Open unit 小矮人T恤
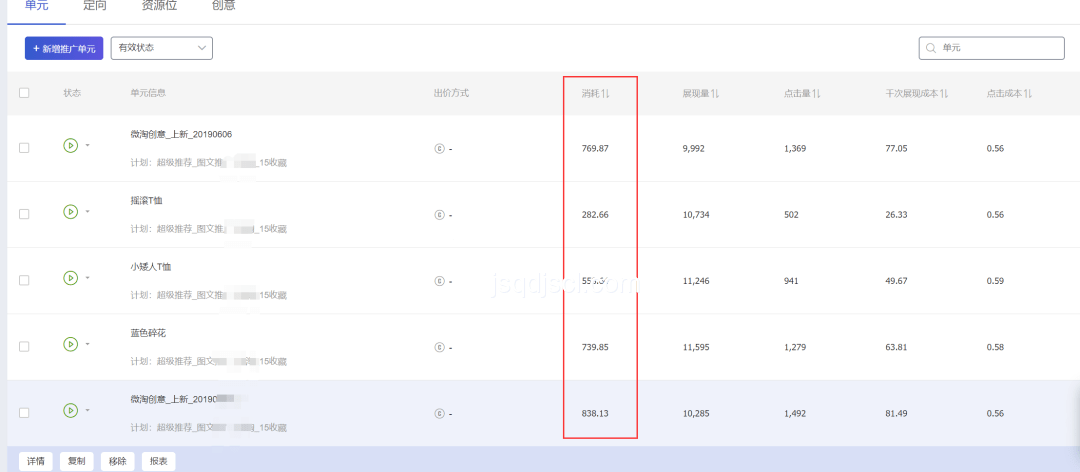This screenshot has height=472, width=1080. (x=150, y=267)
